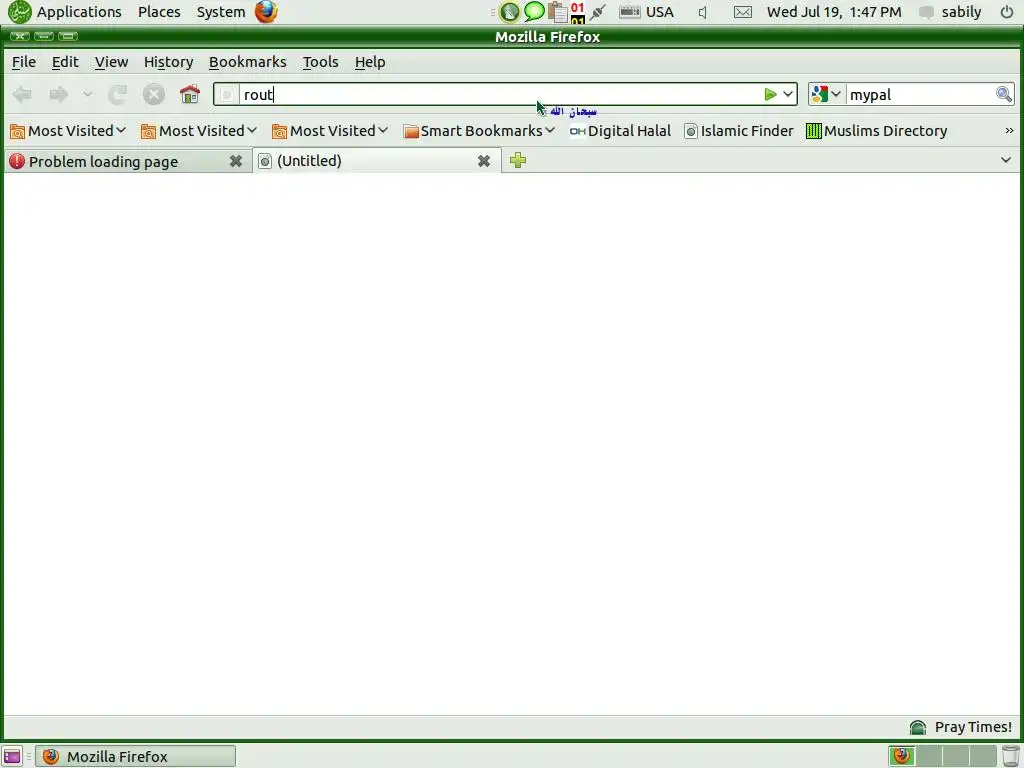Expand the URL bar history dropdown
Image resolution: width=1024 pixels, height=768 pixels.
788,95
